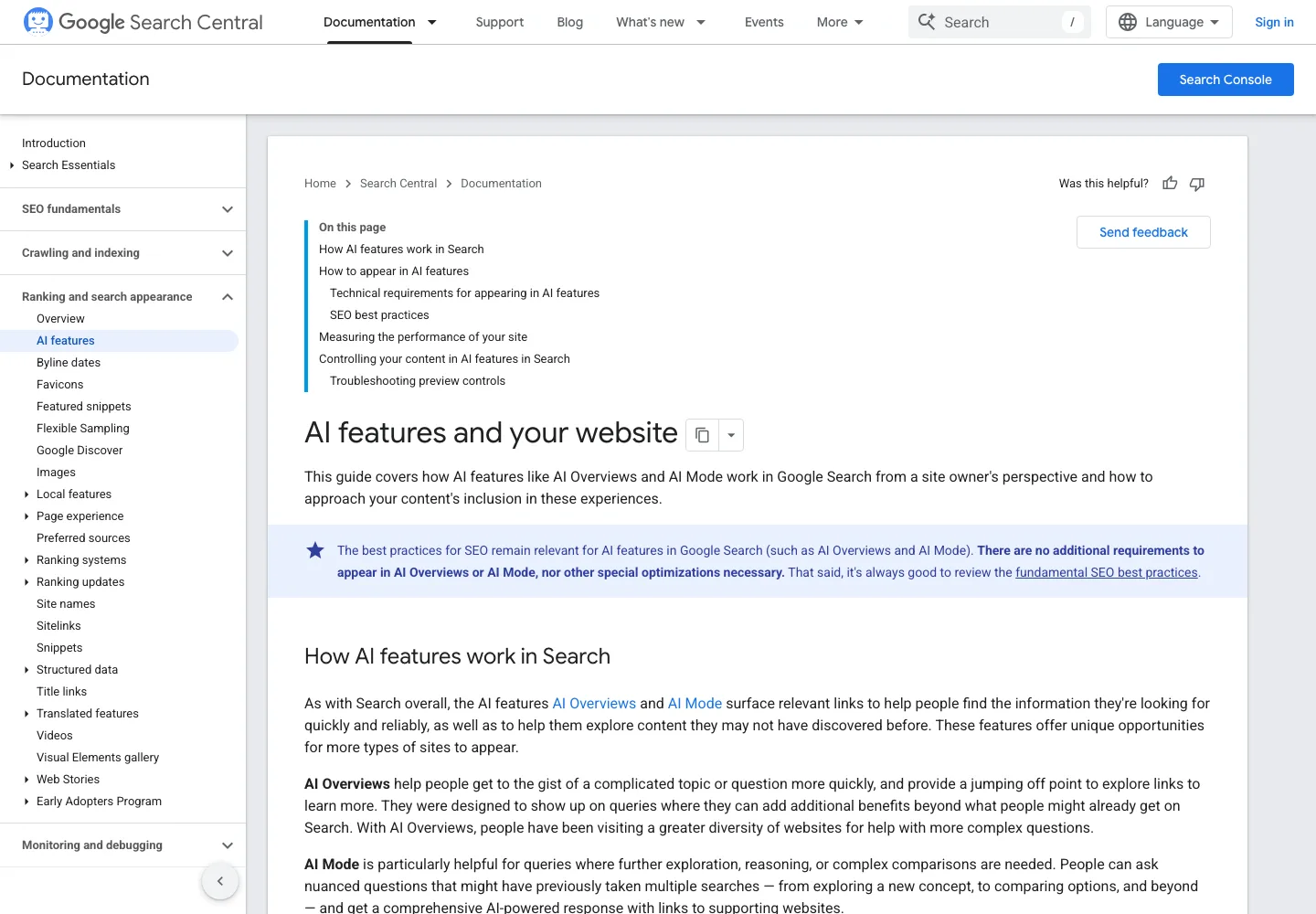Image resolution: width=1316 pixels, height=914 pixels.
Task: Jump to Controlling your content in AI features
Action: [444, 359]
